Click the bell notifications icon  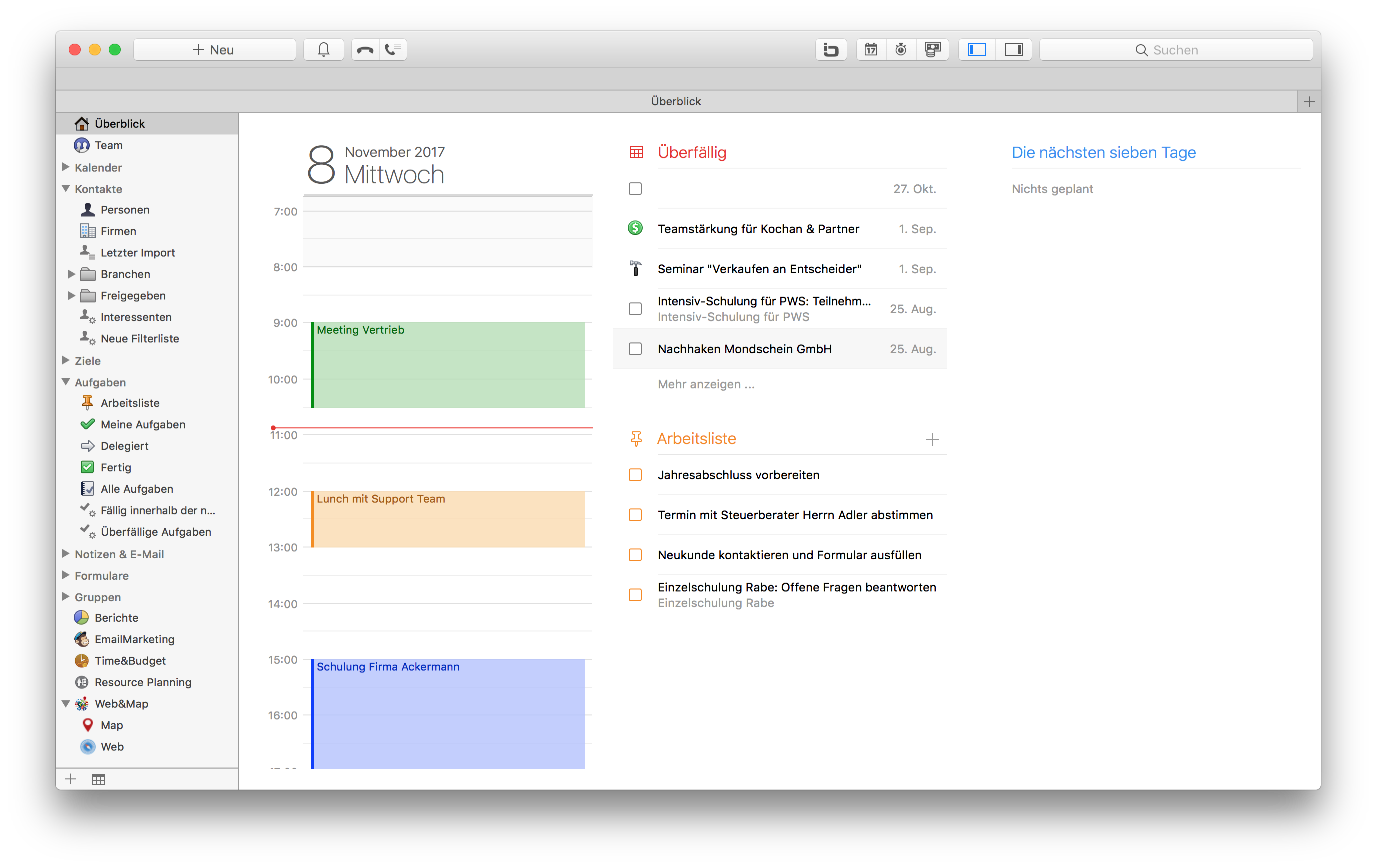tap(323, 49)
